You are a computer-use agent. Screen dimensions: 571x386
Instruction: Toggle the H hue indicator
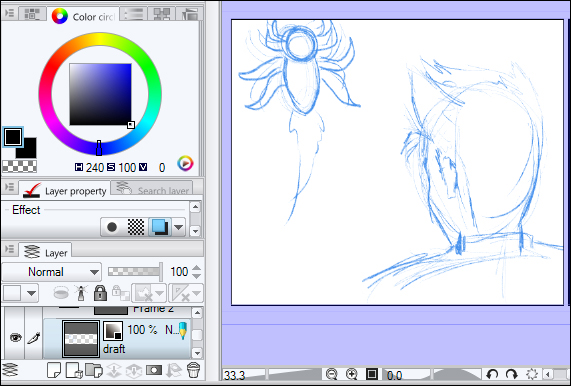[x=79, y=167]
